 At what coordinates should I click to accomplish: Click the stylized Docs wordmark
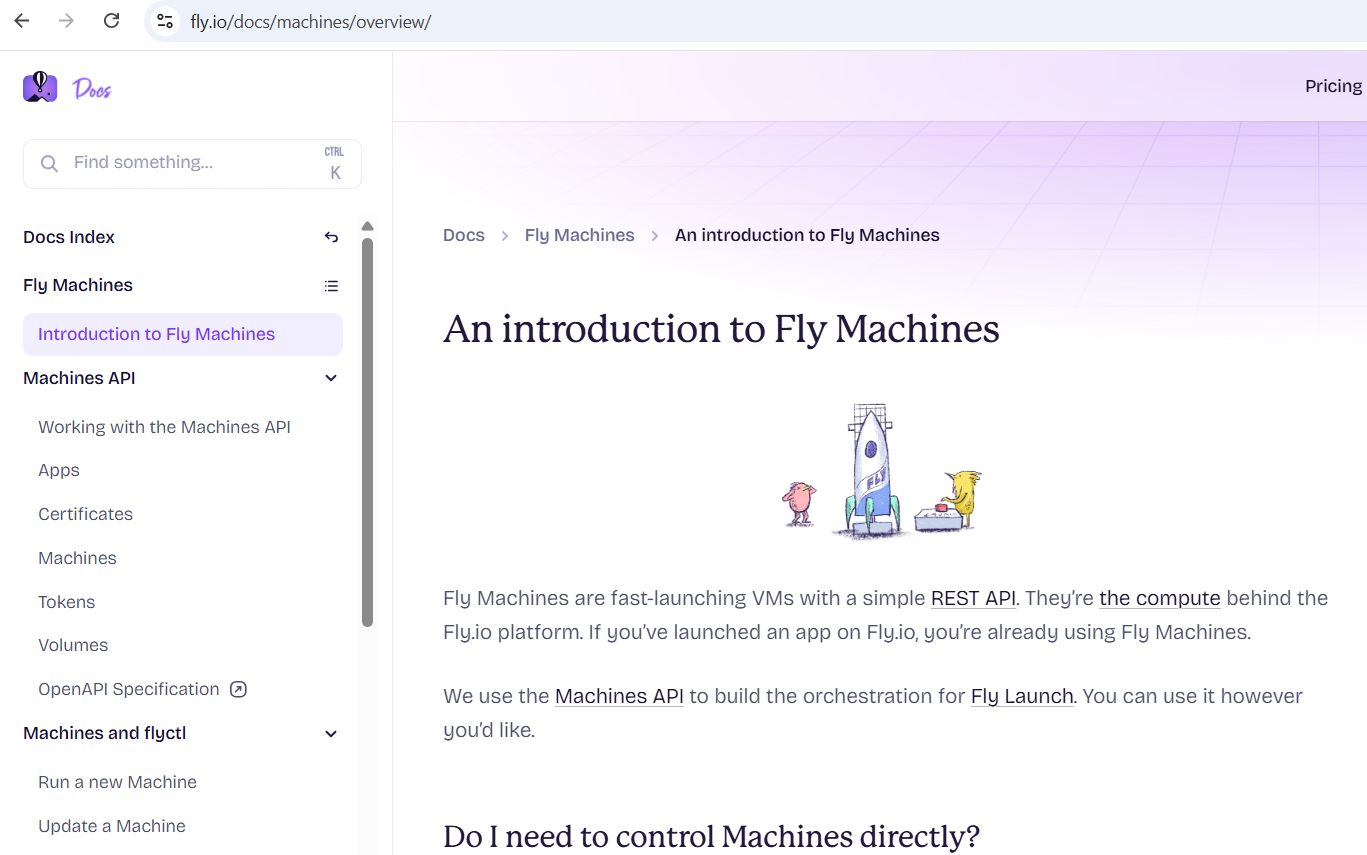(x=92, y=89)
